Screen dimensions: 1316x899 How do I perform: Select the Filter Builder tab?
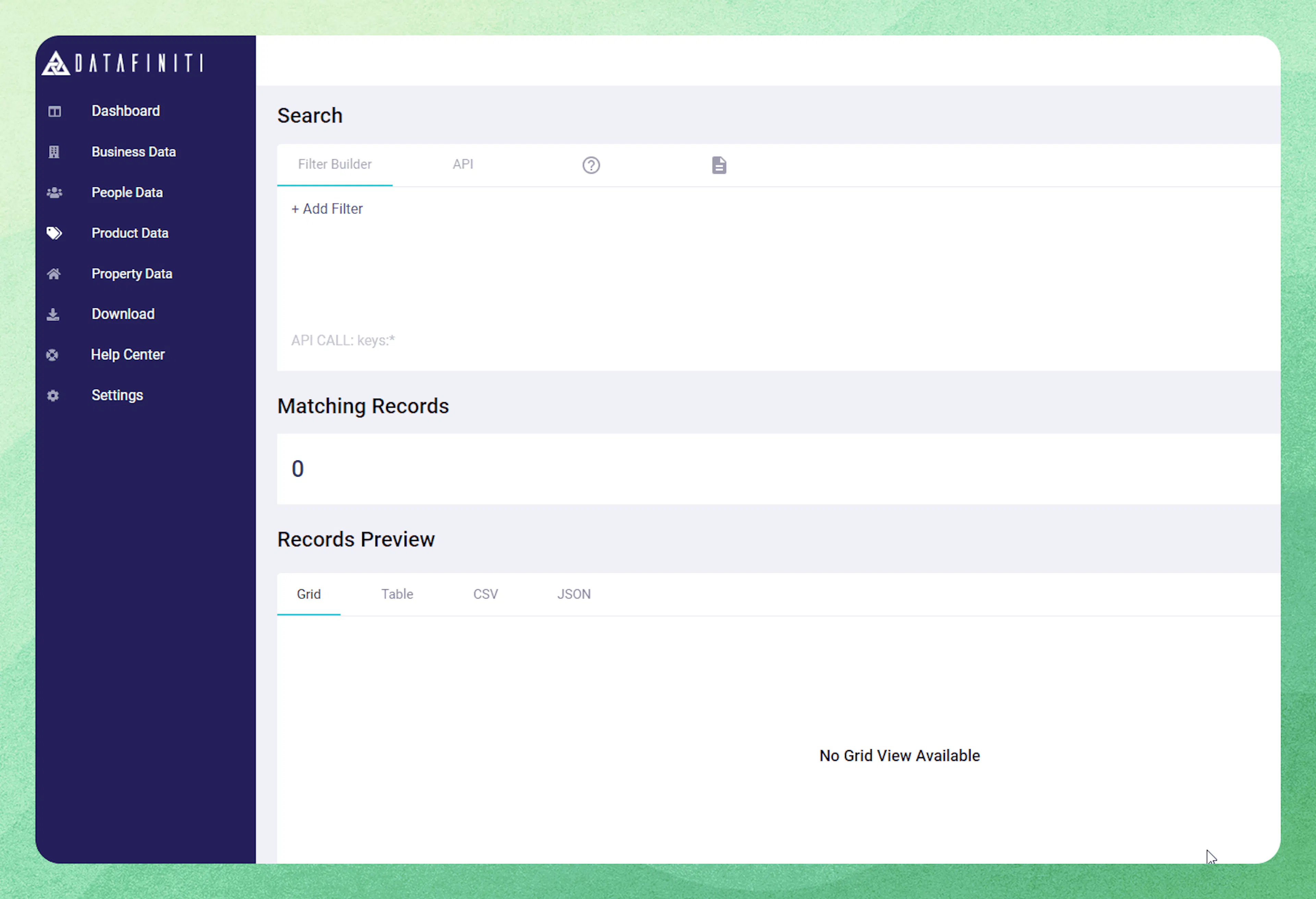334,164
